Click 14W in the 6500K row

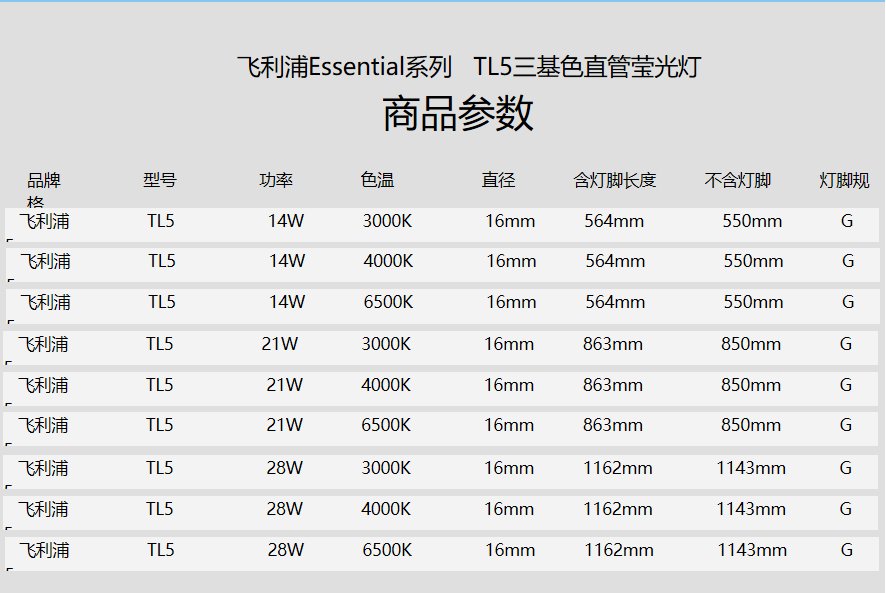pos(287,302)
